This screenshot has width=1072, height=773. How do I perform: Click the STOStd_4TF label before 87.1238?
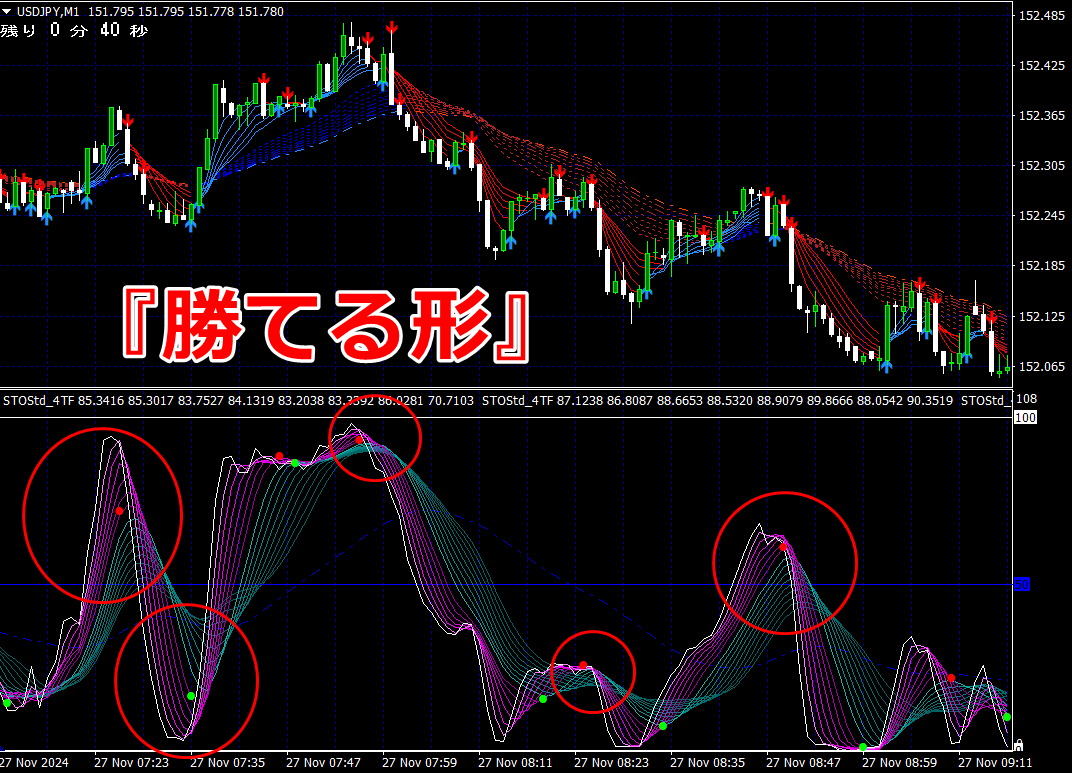coord(517,401)
